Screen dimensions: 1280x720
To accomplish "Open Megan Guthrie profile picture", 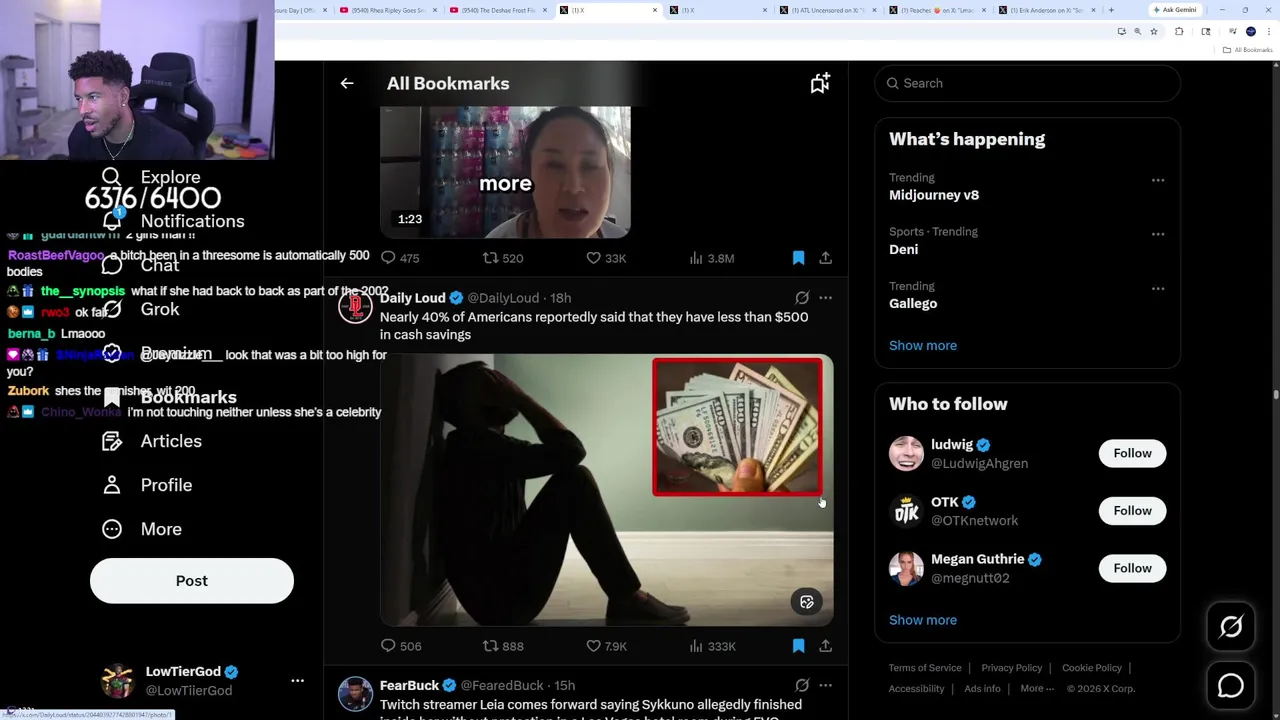I will (x=907, y=568).
